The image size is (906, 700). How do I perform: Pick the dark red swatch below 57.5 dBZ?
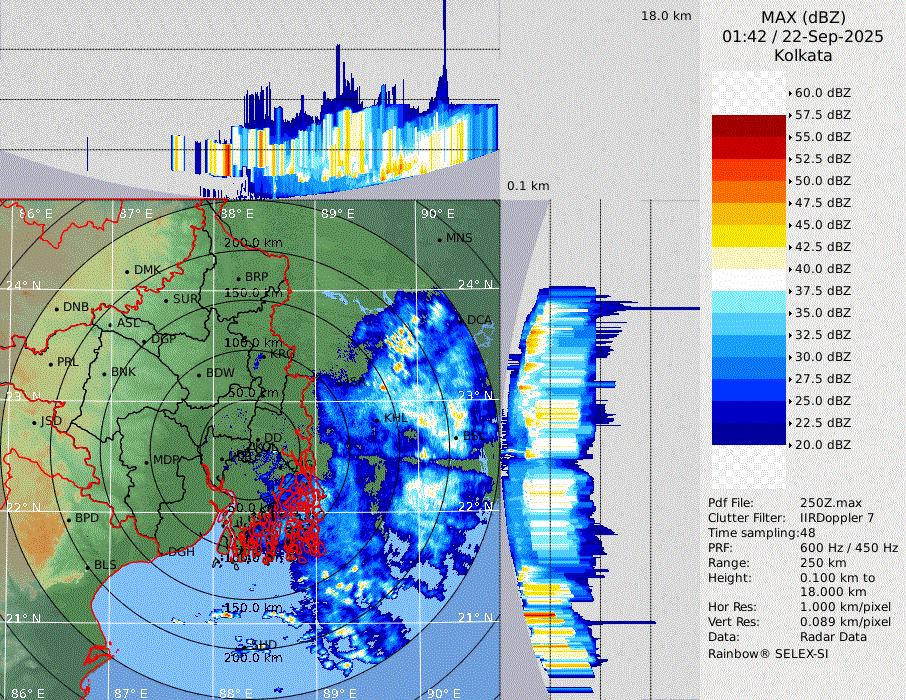(x=749, y=126)
